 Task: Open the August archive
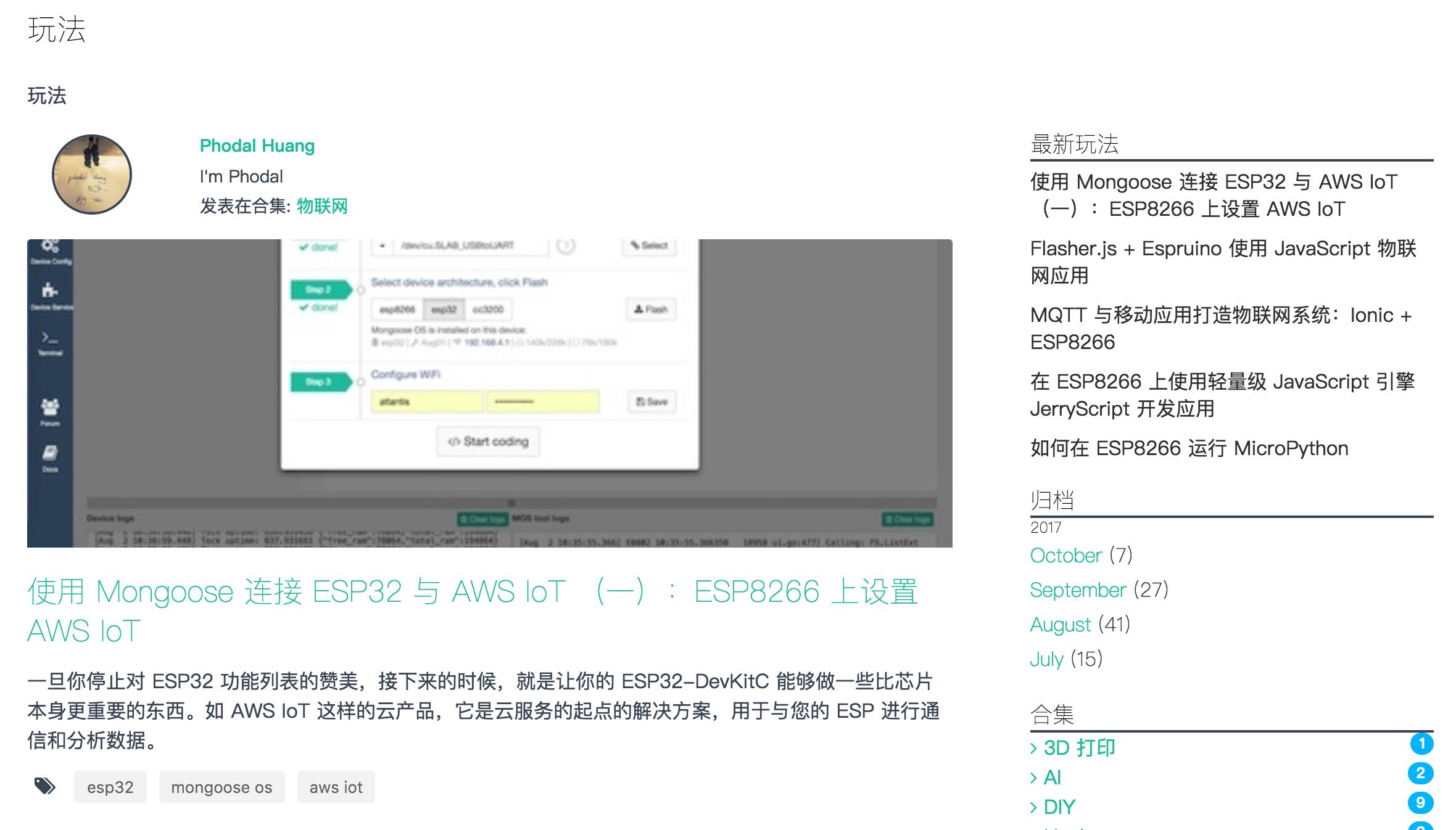1060,625
